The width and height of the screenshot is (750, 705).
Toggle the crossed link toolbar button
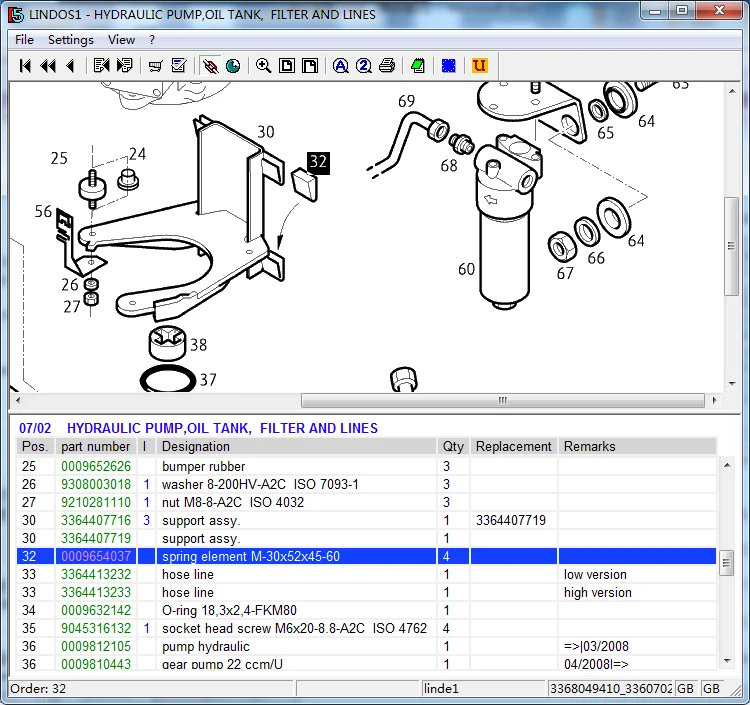(210, 66)
